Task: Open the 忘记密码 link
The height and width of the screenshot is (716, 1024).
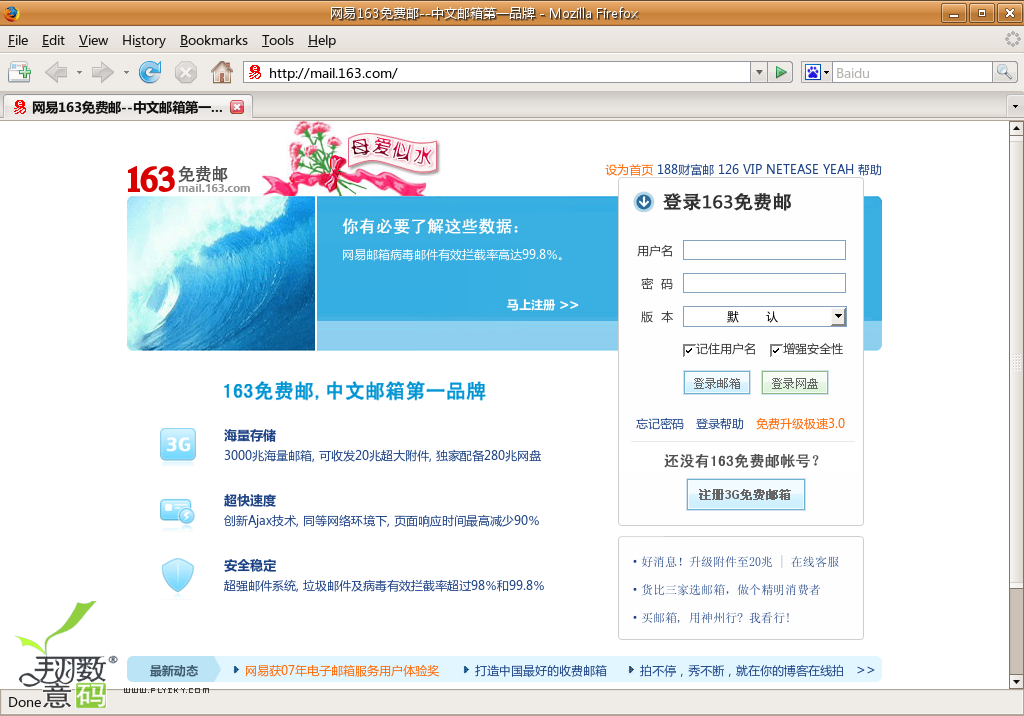Action: click(660, 424)
